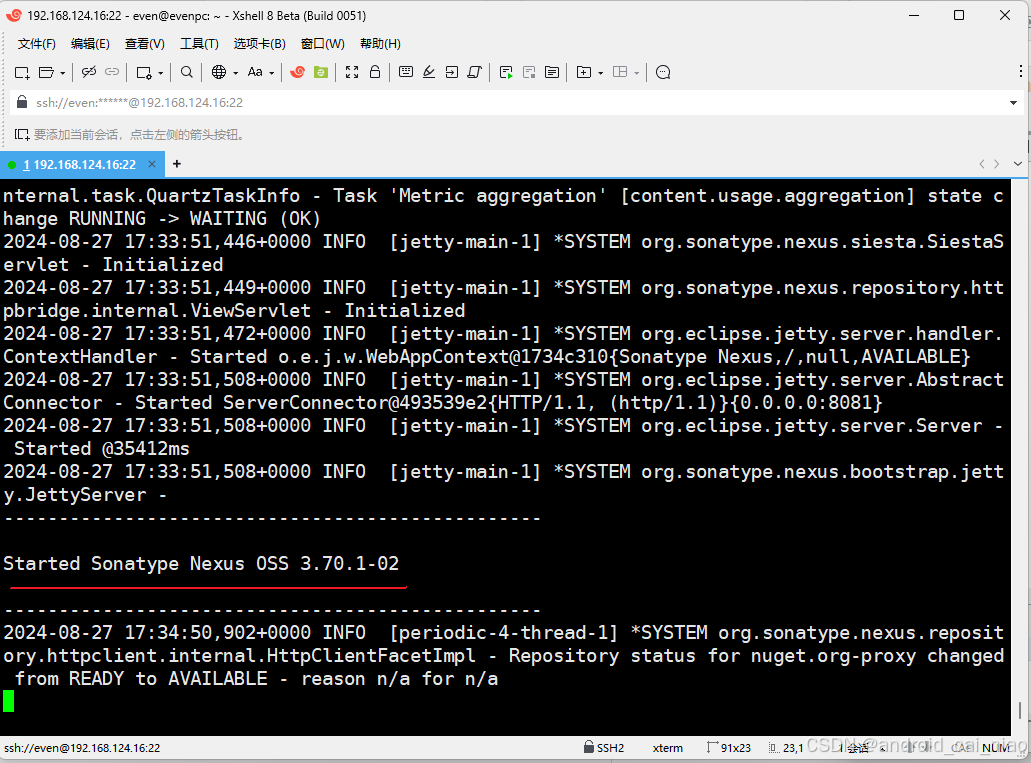
Task: Expand the Aa font dropdown arrow
Action: coord(272,73)
